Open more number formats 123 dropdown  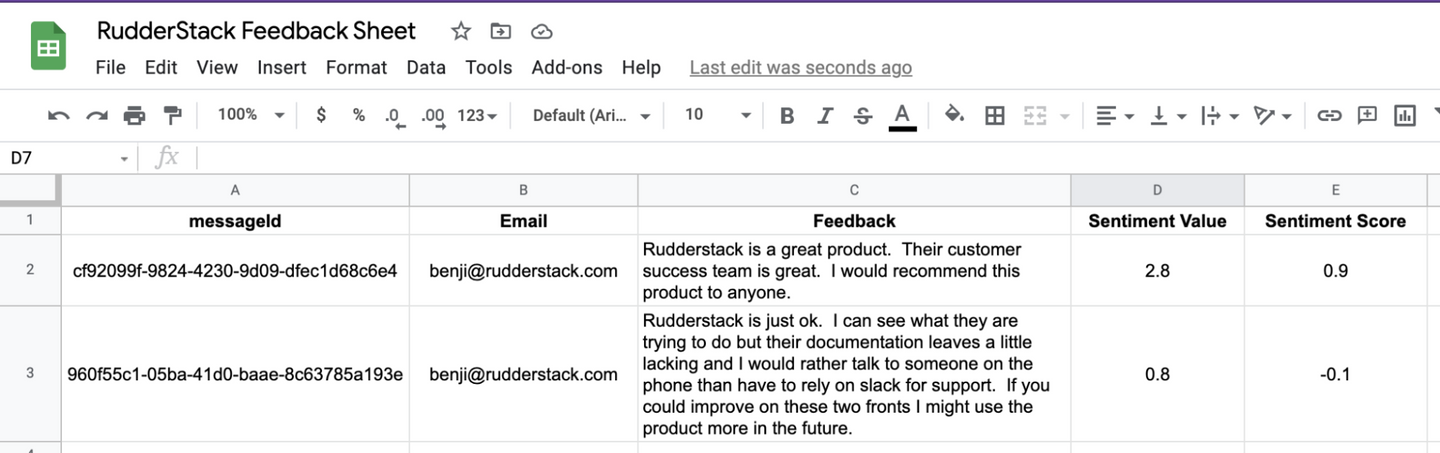477,115
